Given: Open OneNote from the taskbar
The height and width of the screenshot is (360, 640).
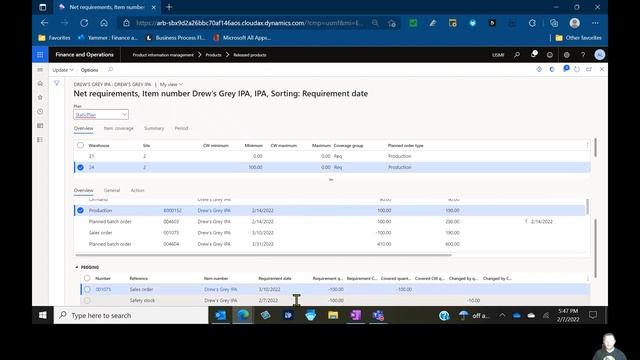Looking at the screenshot, I should (356, 315).
